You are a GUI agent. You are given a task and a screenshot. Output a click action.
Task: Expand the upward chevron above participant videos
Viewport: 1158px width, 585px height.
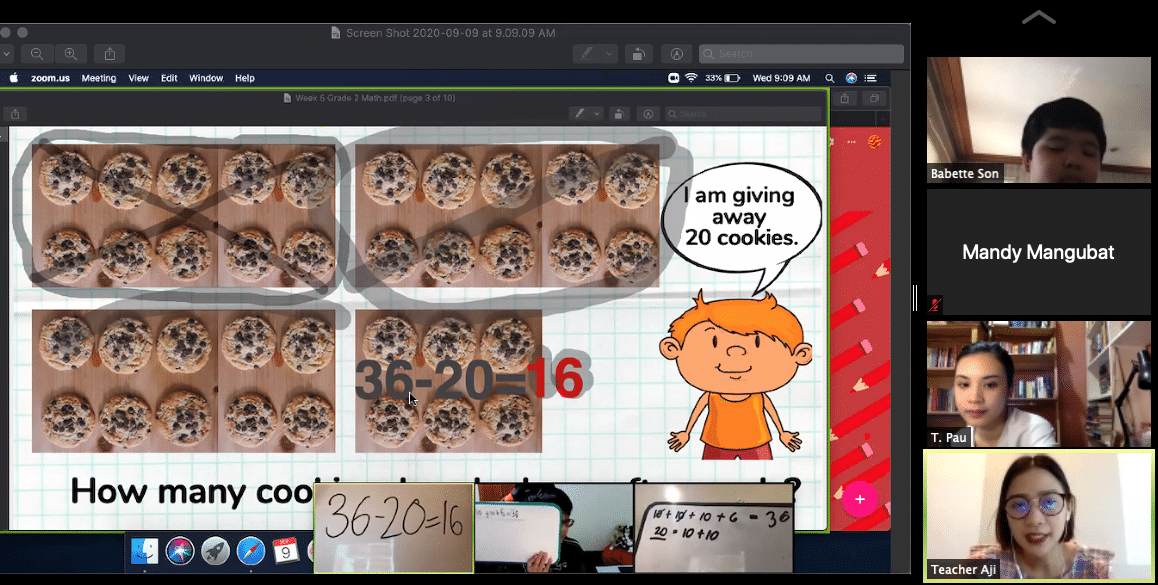point(1038,18)
